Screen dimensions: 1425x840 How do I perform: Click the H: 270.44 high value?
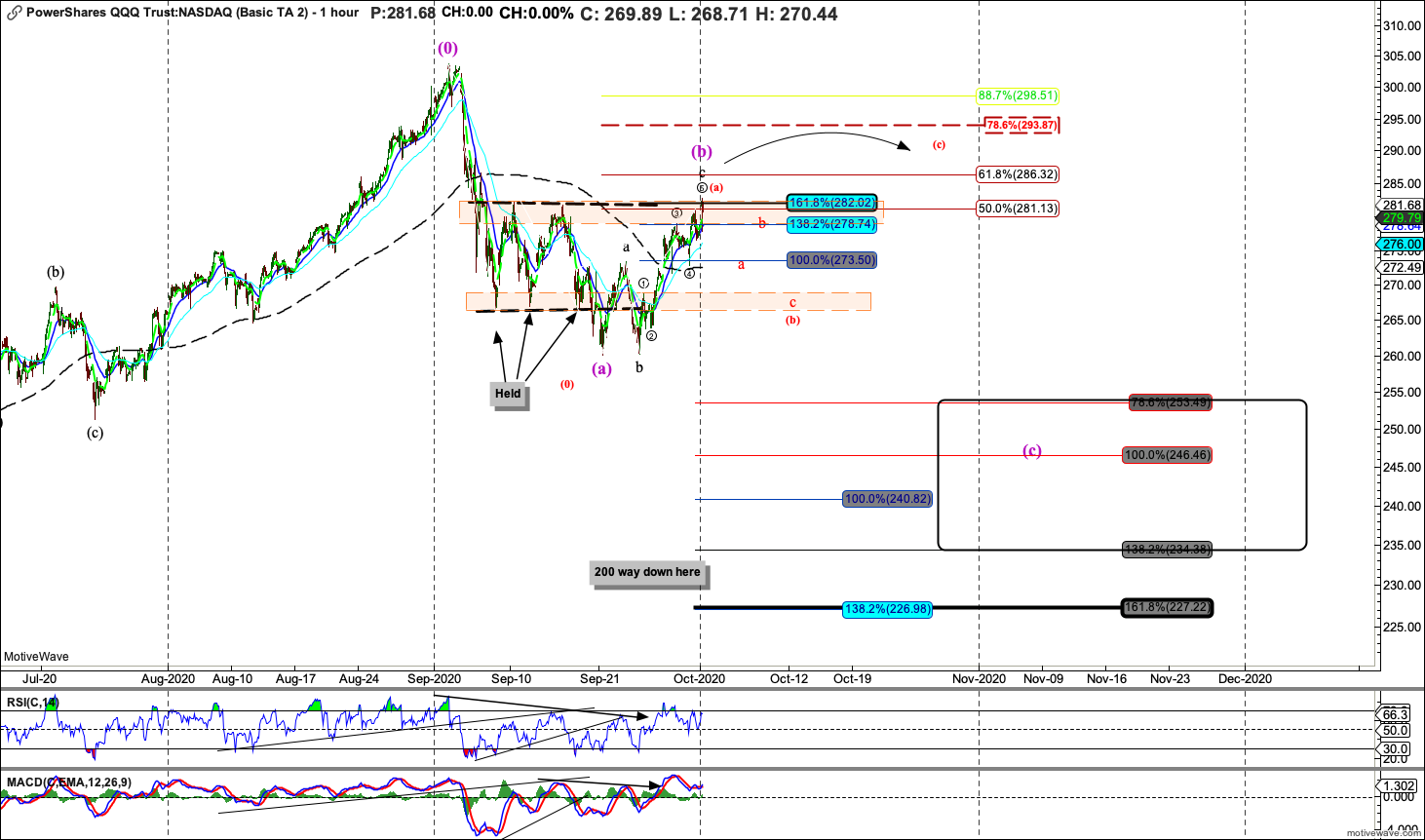(x=796, y=14)
